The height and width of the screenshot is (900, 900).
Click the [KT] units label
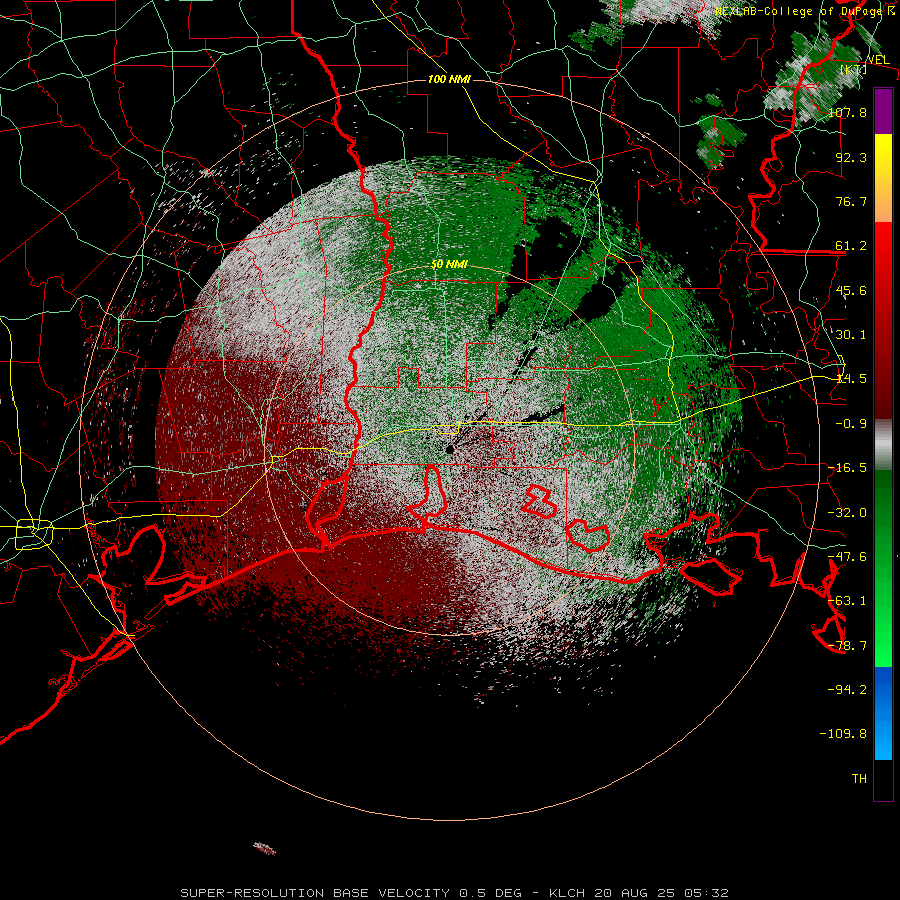854,69
